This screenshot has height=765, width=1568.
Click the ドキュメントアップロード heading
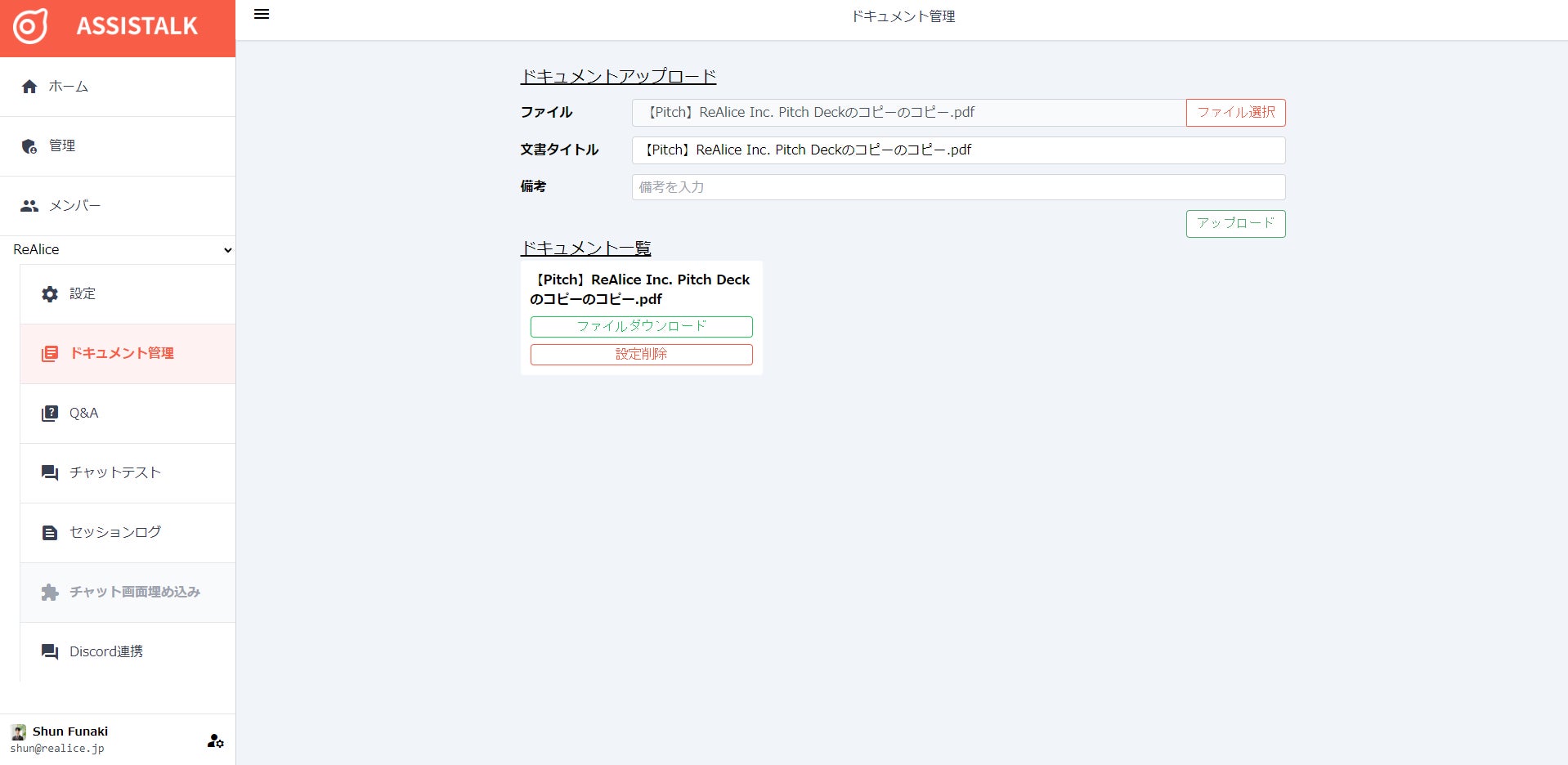pos(618,77)
